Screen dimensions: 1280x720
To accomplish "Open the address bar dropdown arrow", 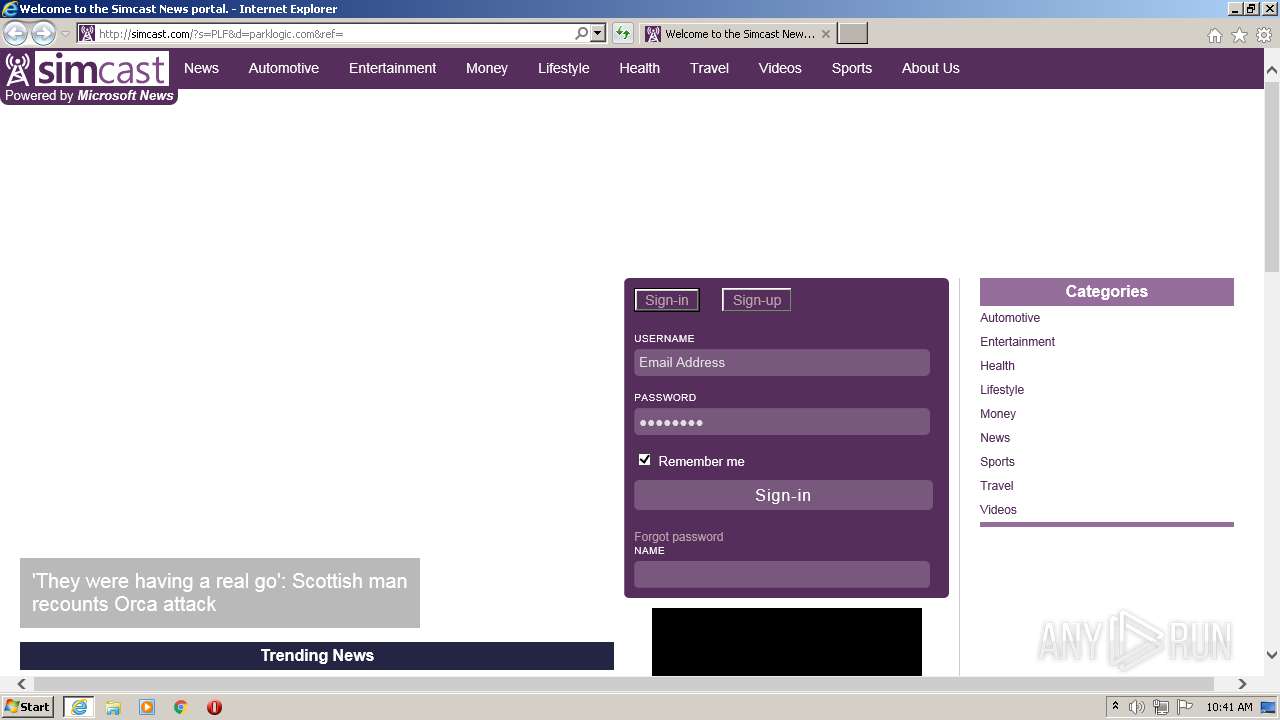I will (x=598, y=33).
